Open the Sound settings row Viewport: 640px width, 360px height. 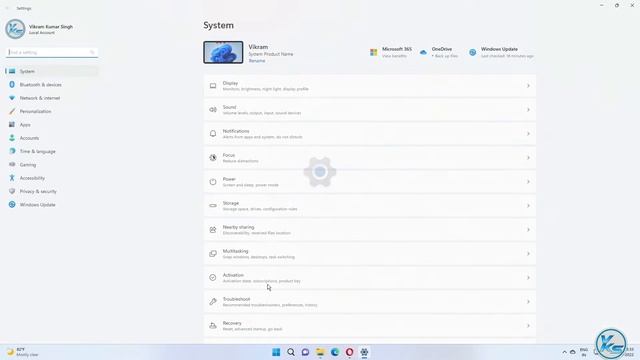tap(370, 110)
